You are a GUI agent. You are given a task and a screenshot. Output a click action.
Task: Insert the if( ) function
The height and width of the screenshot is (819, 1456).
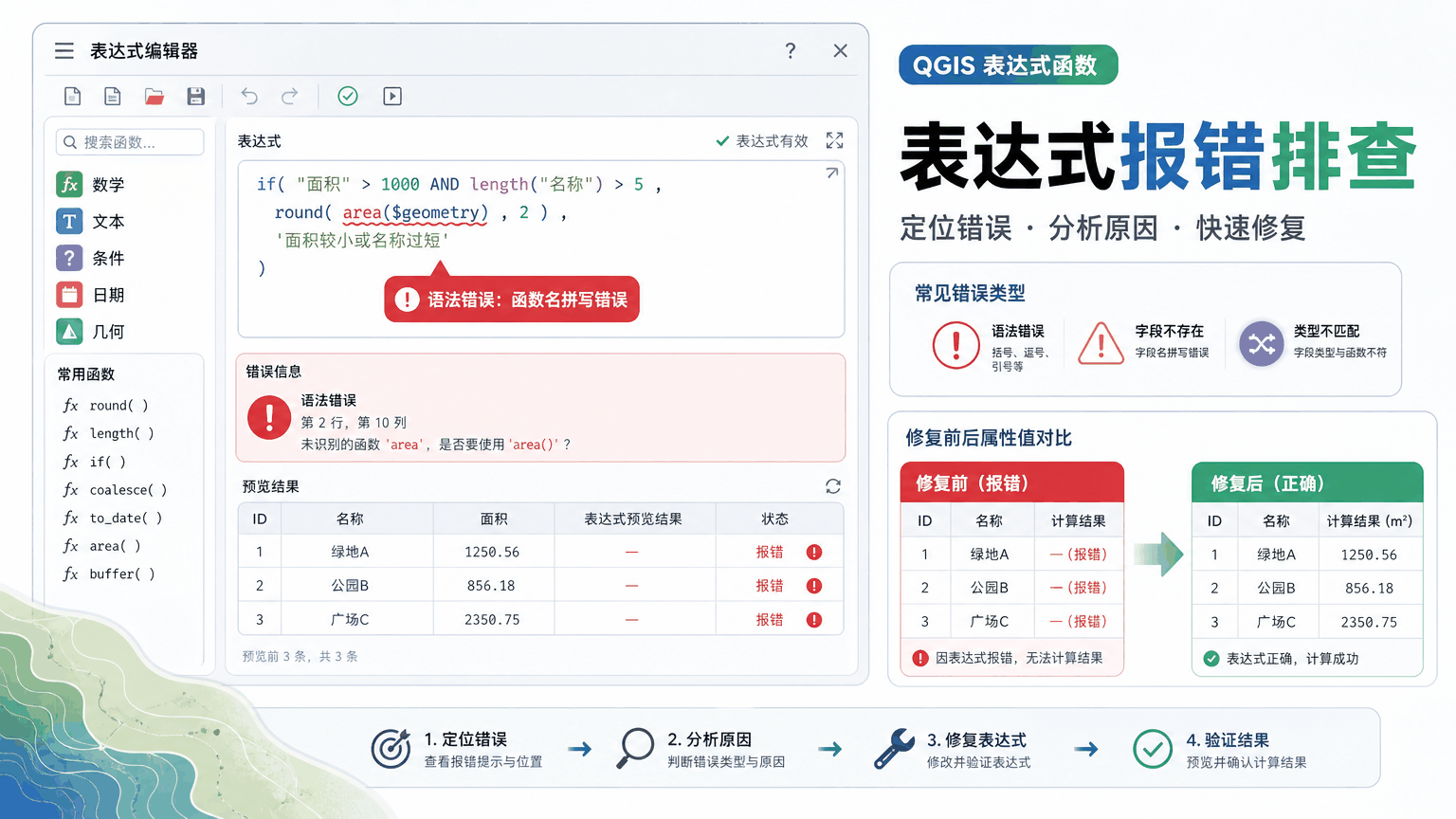click(x=95, y=462)
